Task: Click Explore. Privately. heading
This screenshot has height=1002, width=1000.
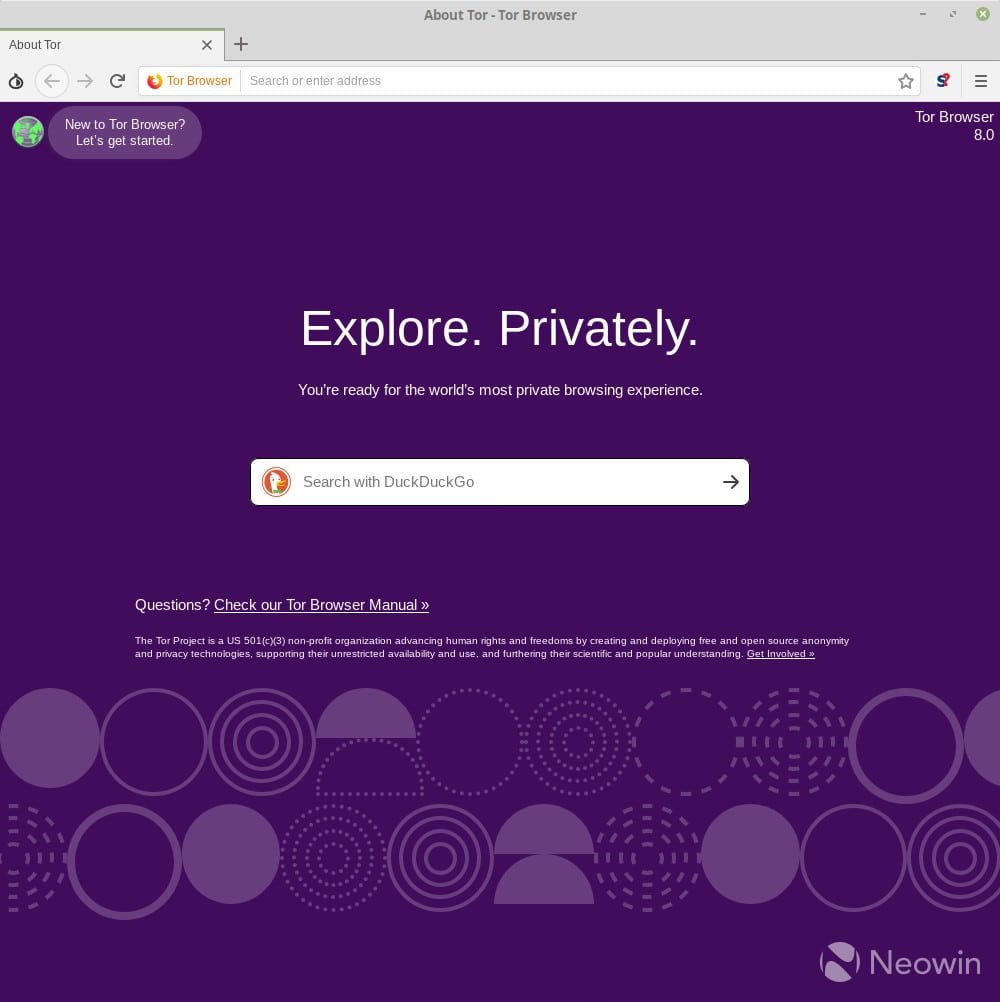Action: tap(500, 328)
